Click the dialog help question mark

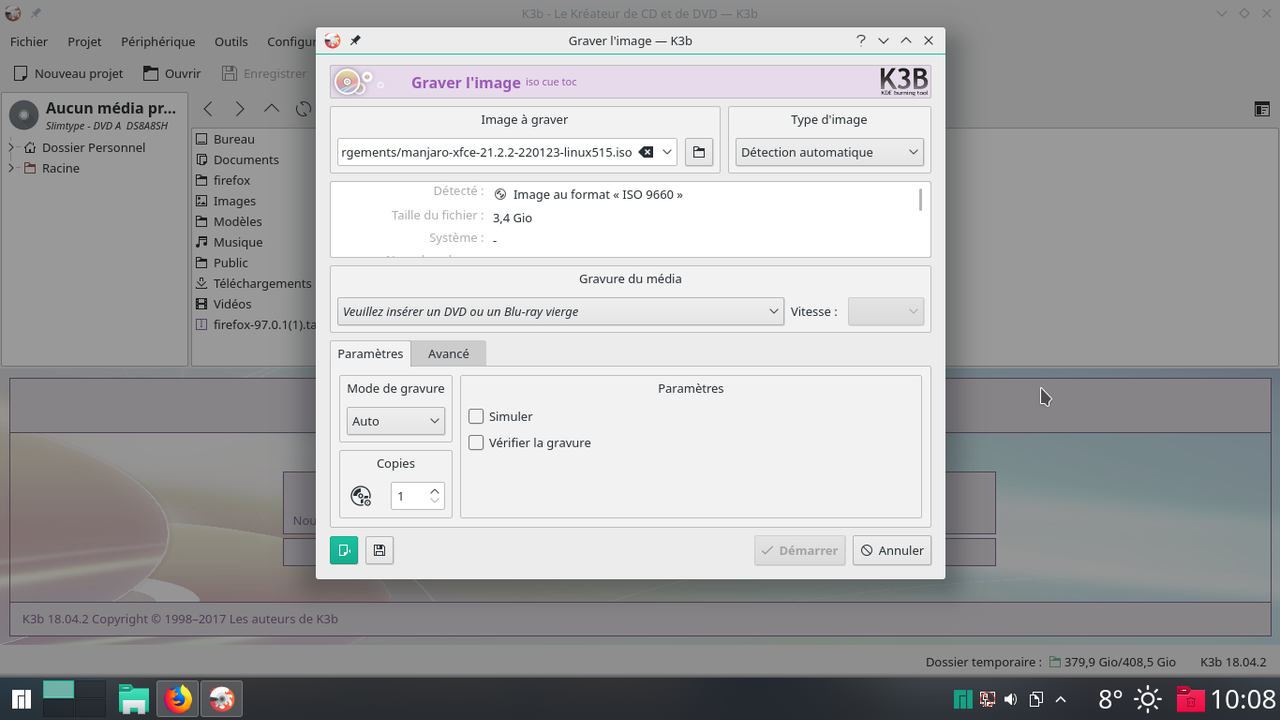click(861, 41)
